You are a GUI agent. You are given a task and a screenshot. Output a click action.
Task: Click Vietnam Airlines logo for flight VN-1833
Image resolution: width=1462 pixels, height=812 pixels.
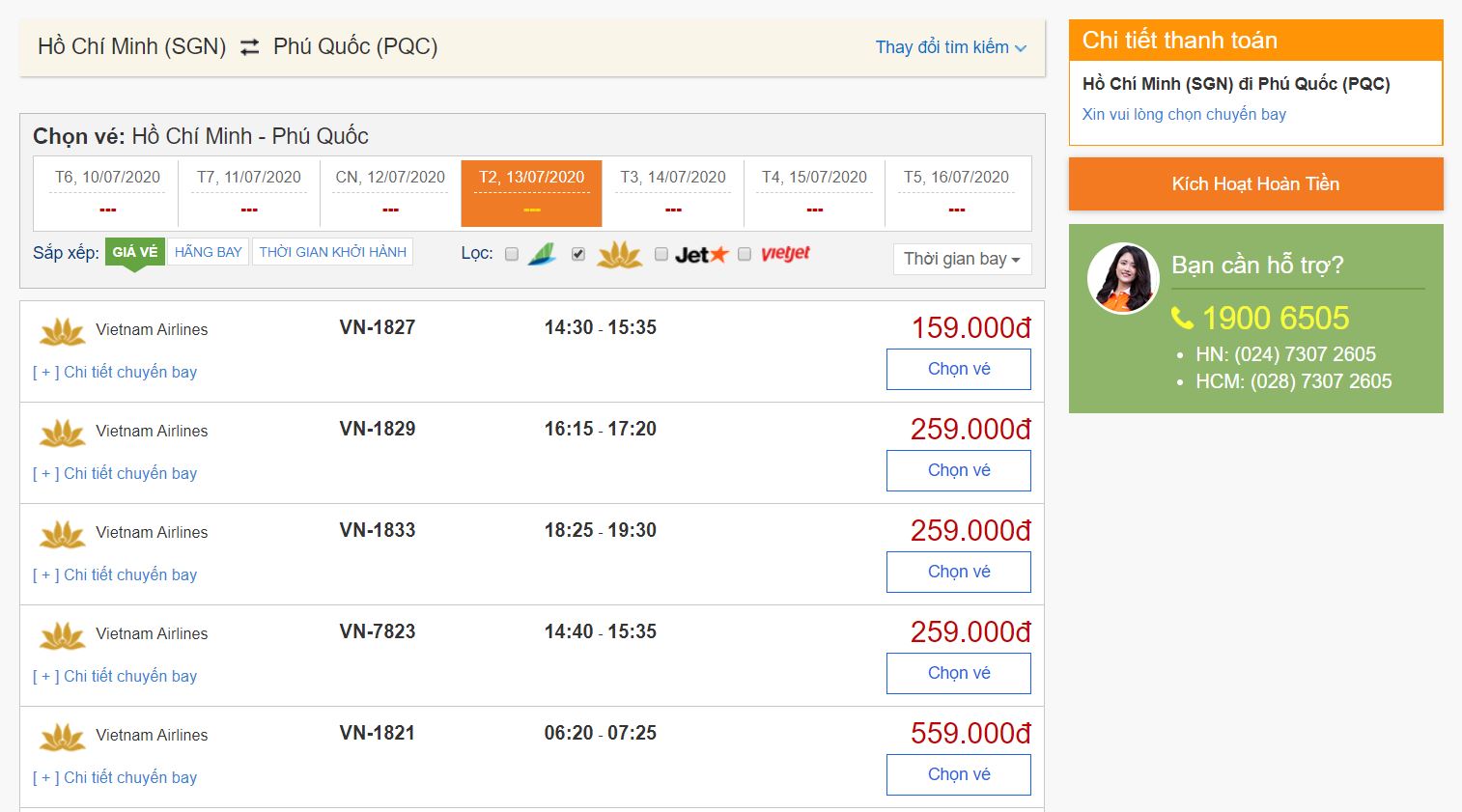(63, 535)
